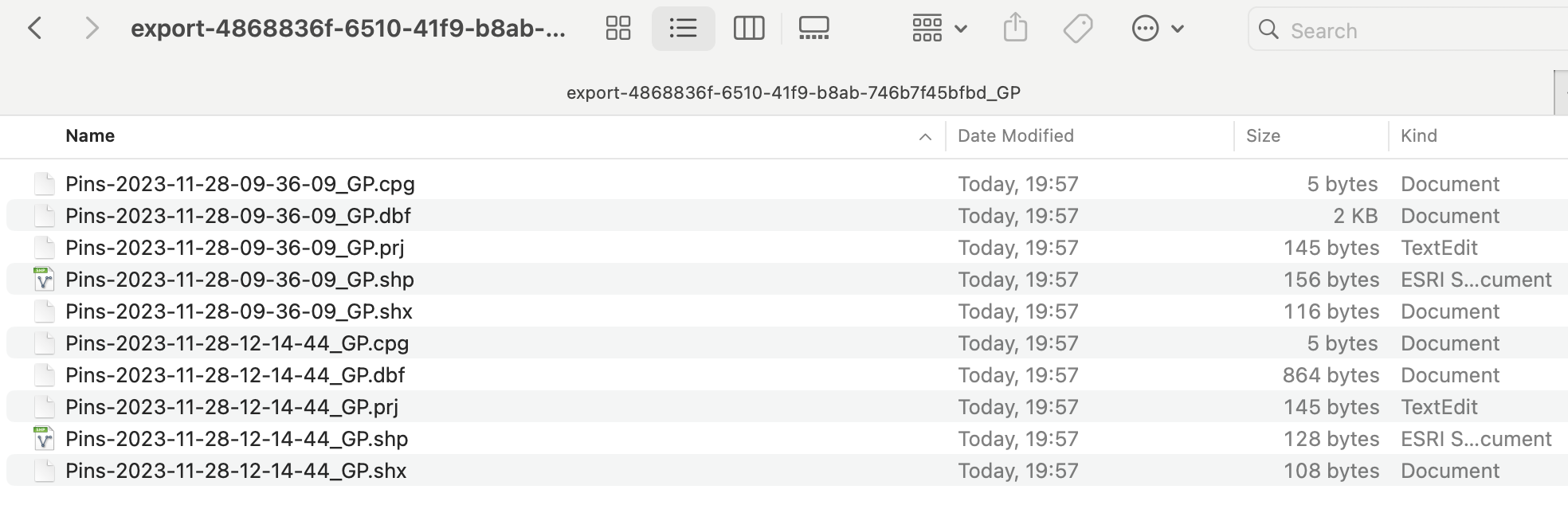Click the Share icon
This screenshot has width=1568, height=505.
coord(1015,29)
